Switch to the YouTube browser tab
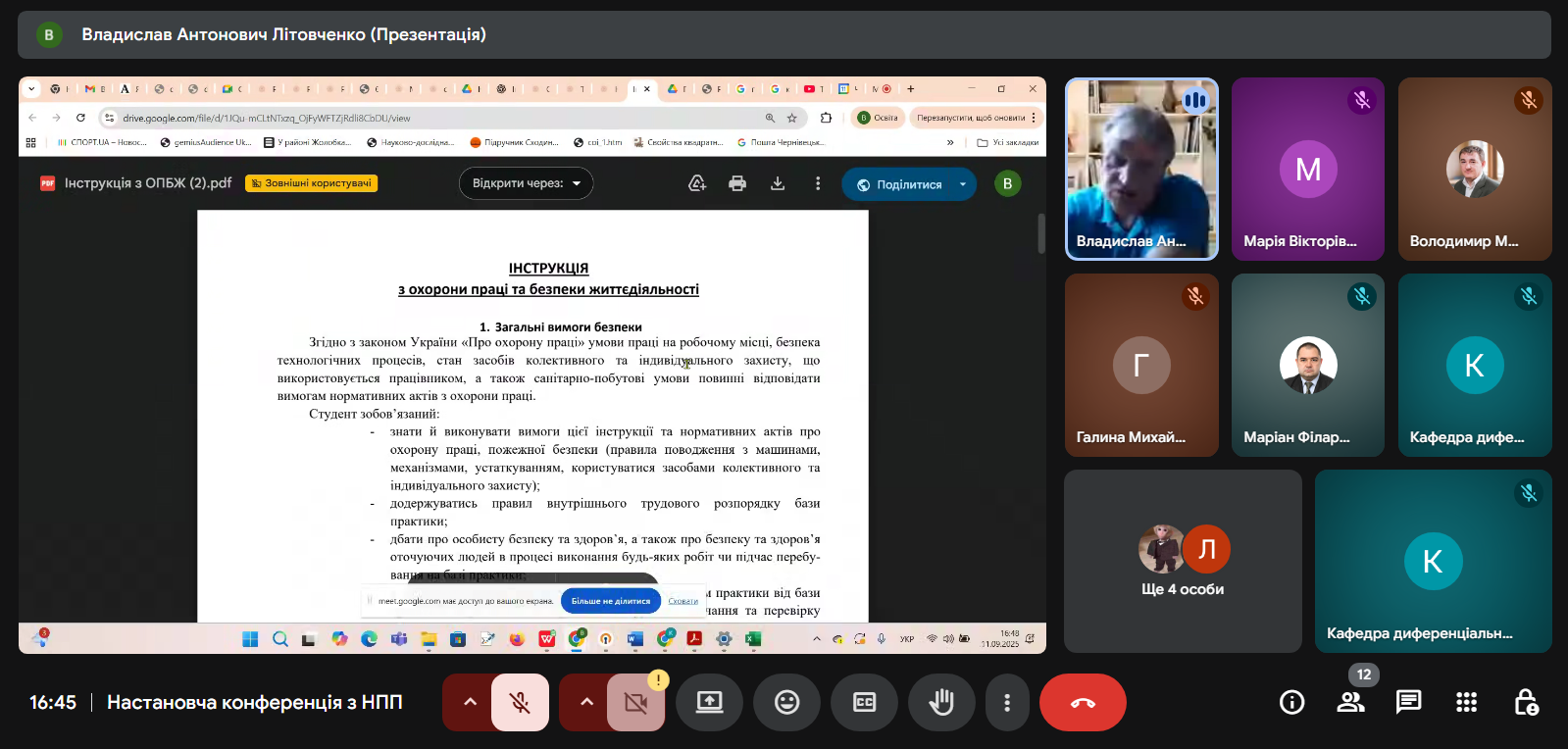1568x749 pixels. [x=813, y=88]
